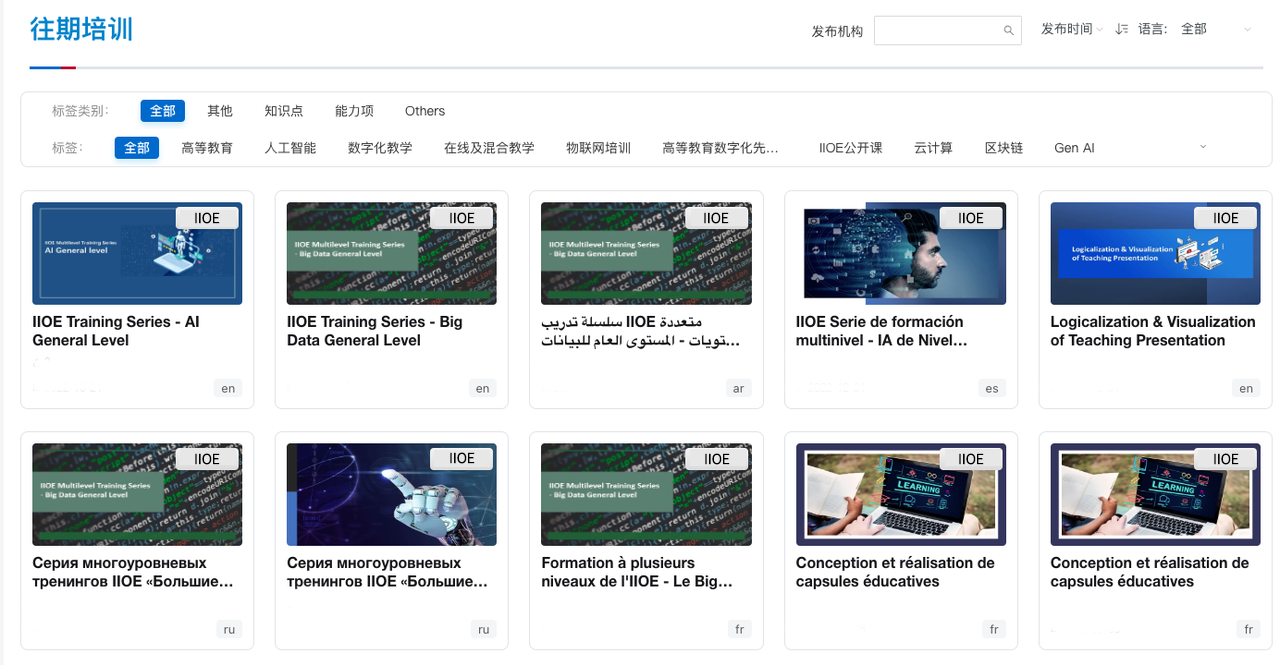
Task: Filter by the 区块链 tag
Action: 1003,148
